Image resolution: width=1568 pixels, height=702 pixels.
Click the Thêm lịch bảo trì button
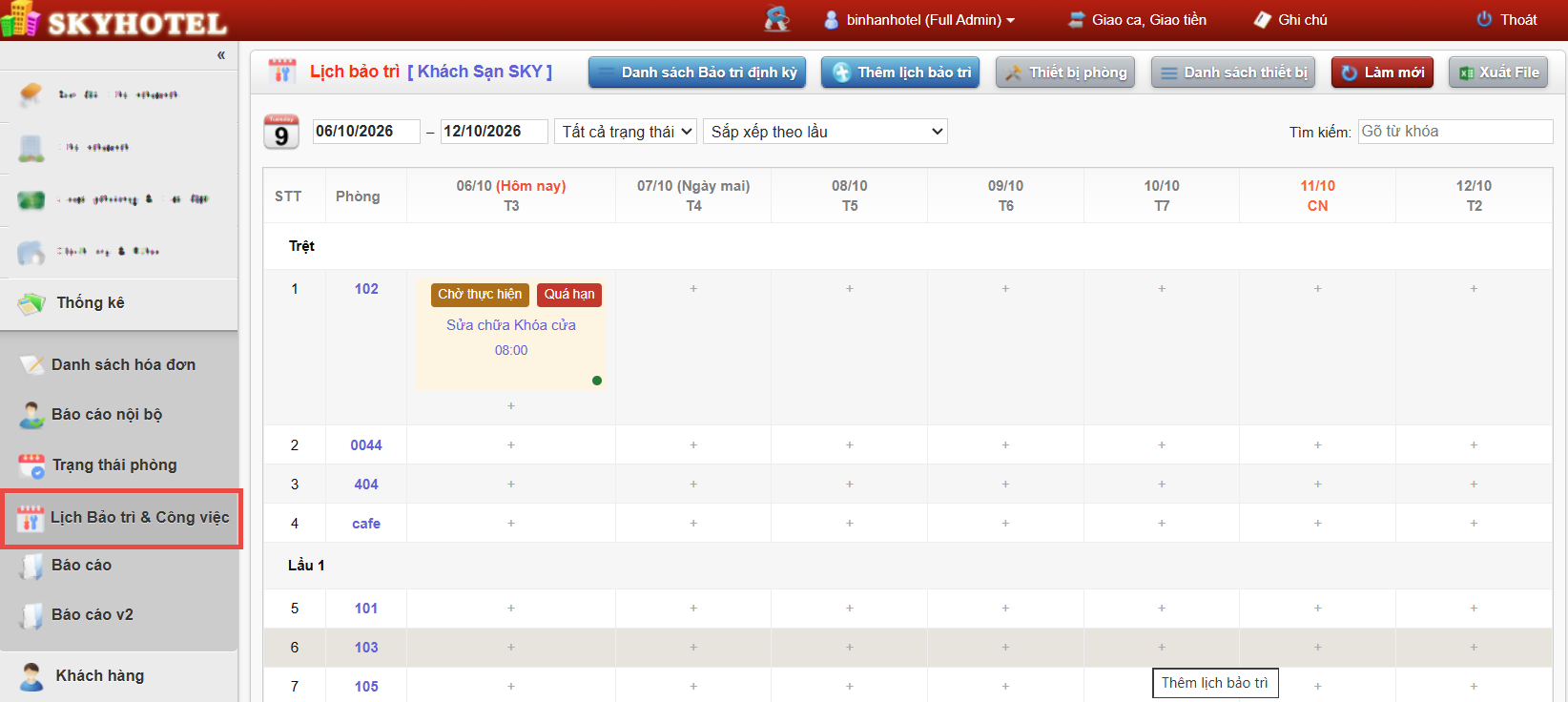[900, 72]
